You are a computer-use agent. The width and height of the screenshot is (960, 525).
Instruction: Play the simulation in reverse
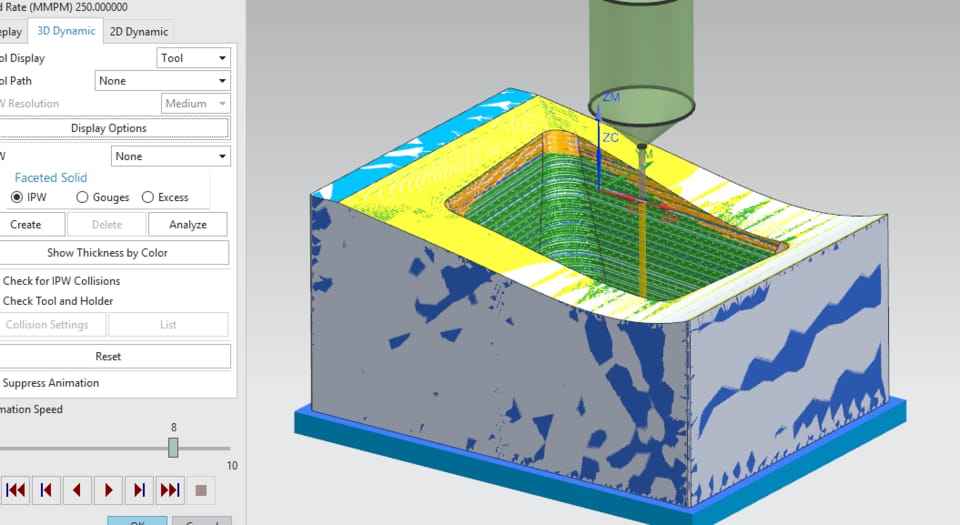[x=77, y=490]
